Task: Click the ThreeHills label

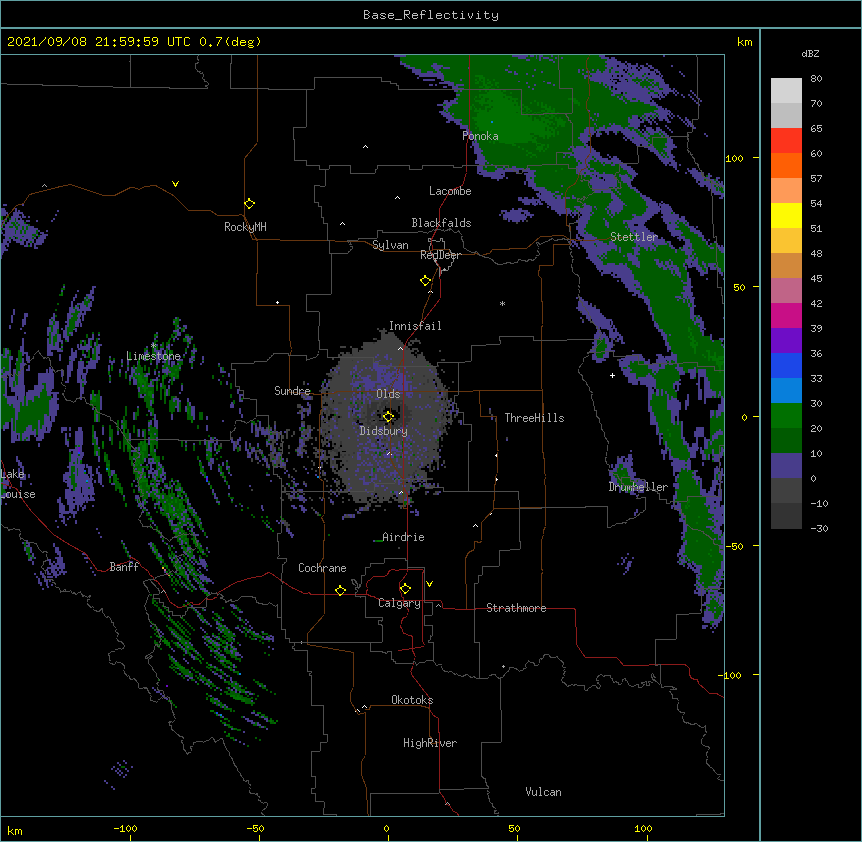Action: [x=534, y=418]
